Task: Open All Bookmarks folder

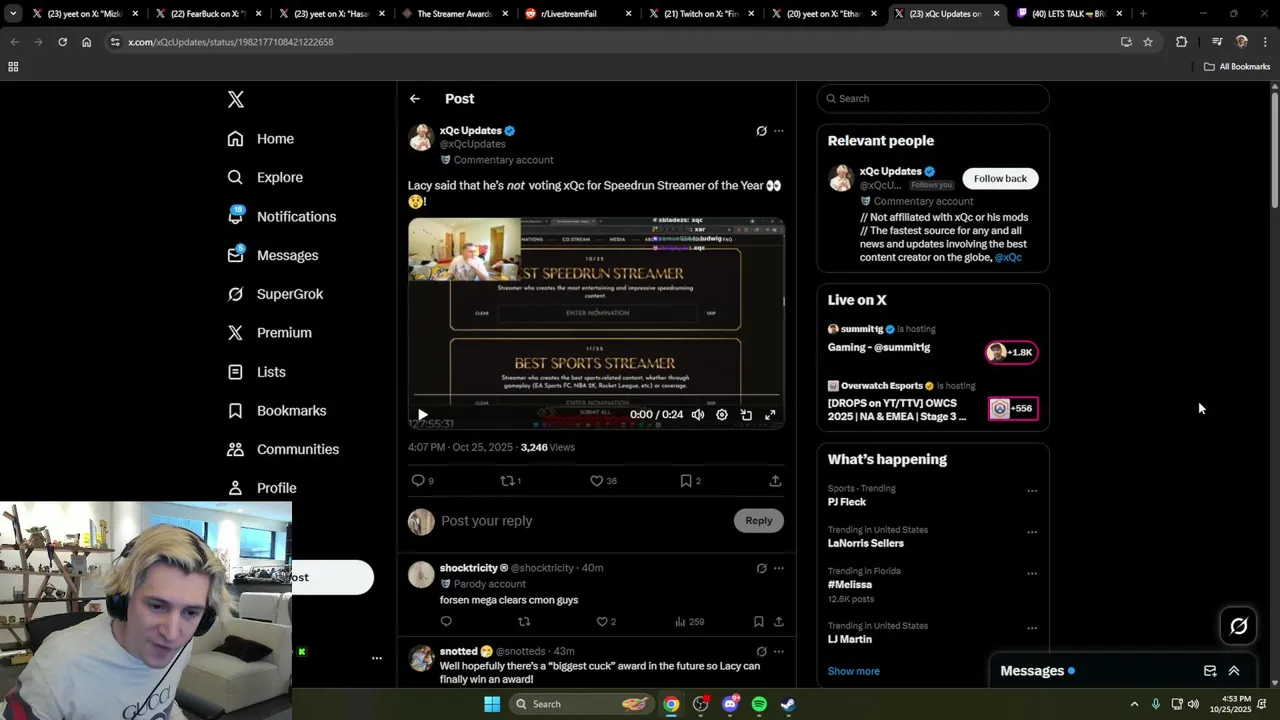Action: pos(1237,67)
